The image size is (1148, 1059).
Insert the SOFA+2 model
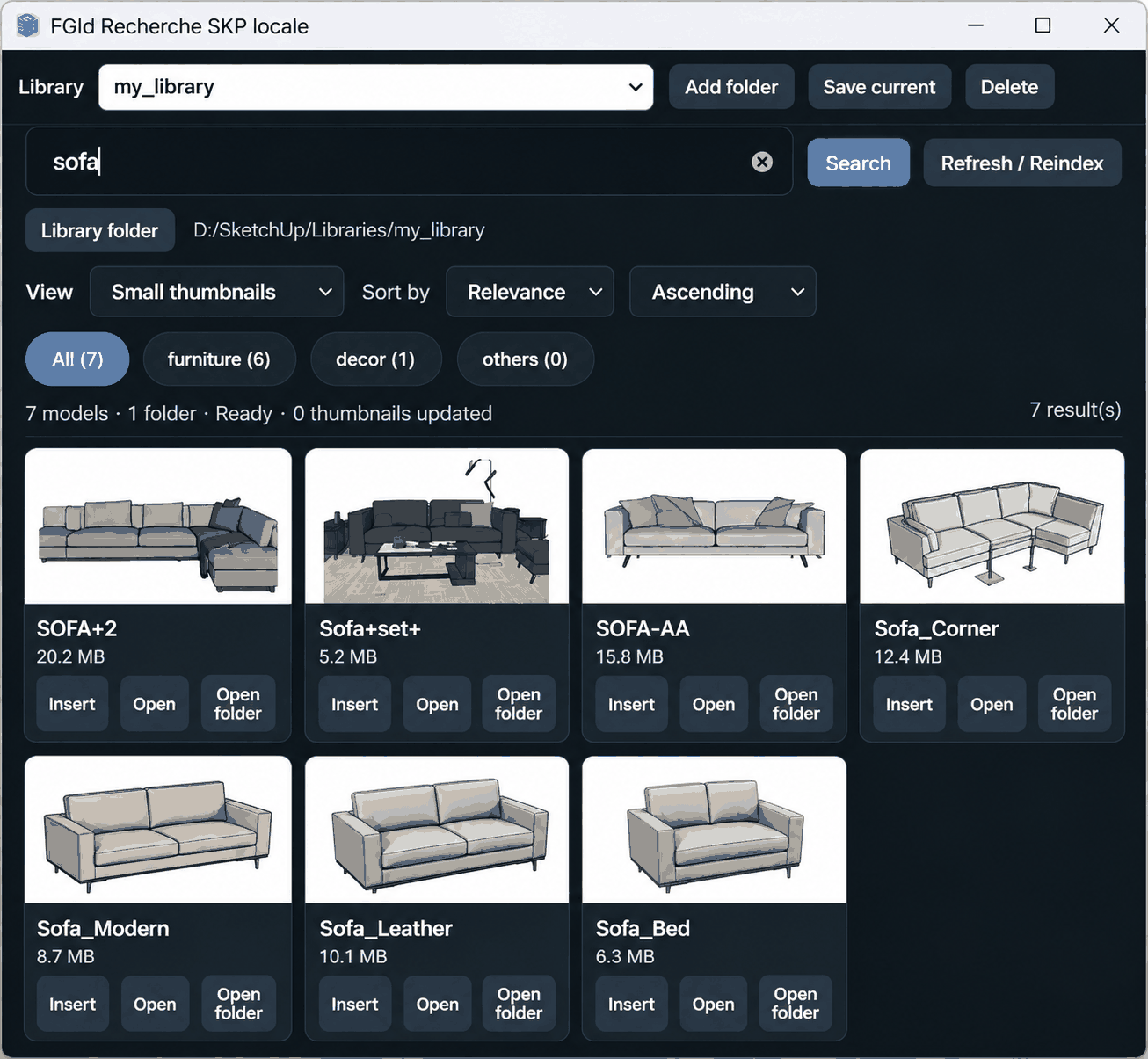click(x=72, y=704)
